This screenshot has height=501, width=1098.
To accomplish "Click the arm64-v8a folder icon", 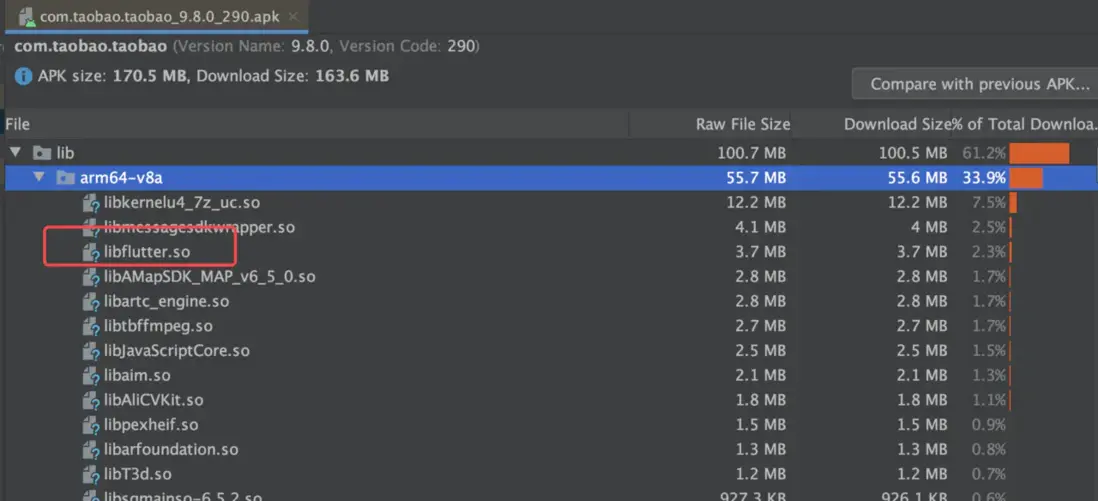I will click(65, 178).
